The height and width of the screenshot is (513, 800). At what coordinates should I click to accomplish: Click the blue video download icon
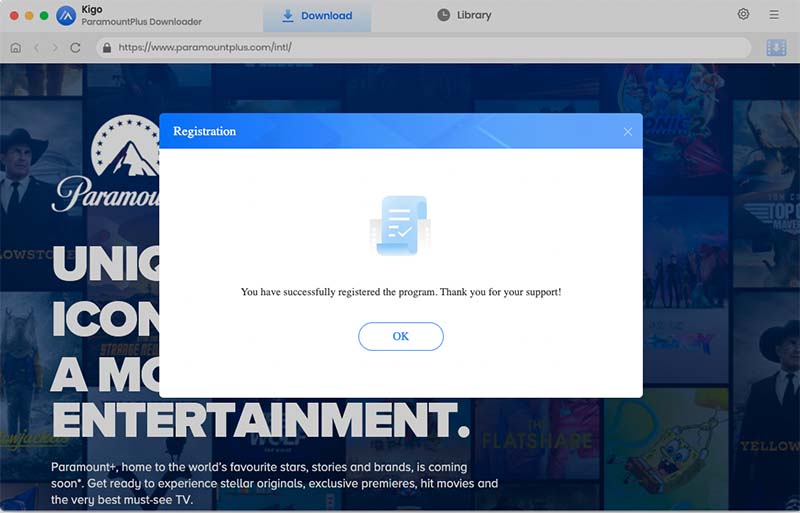pos(776,48)
